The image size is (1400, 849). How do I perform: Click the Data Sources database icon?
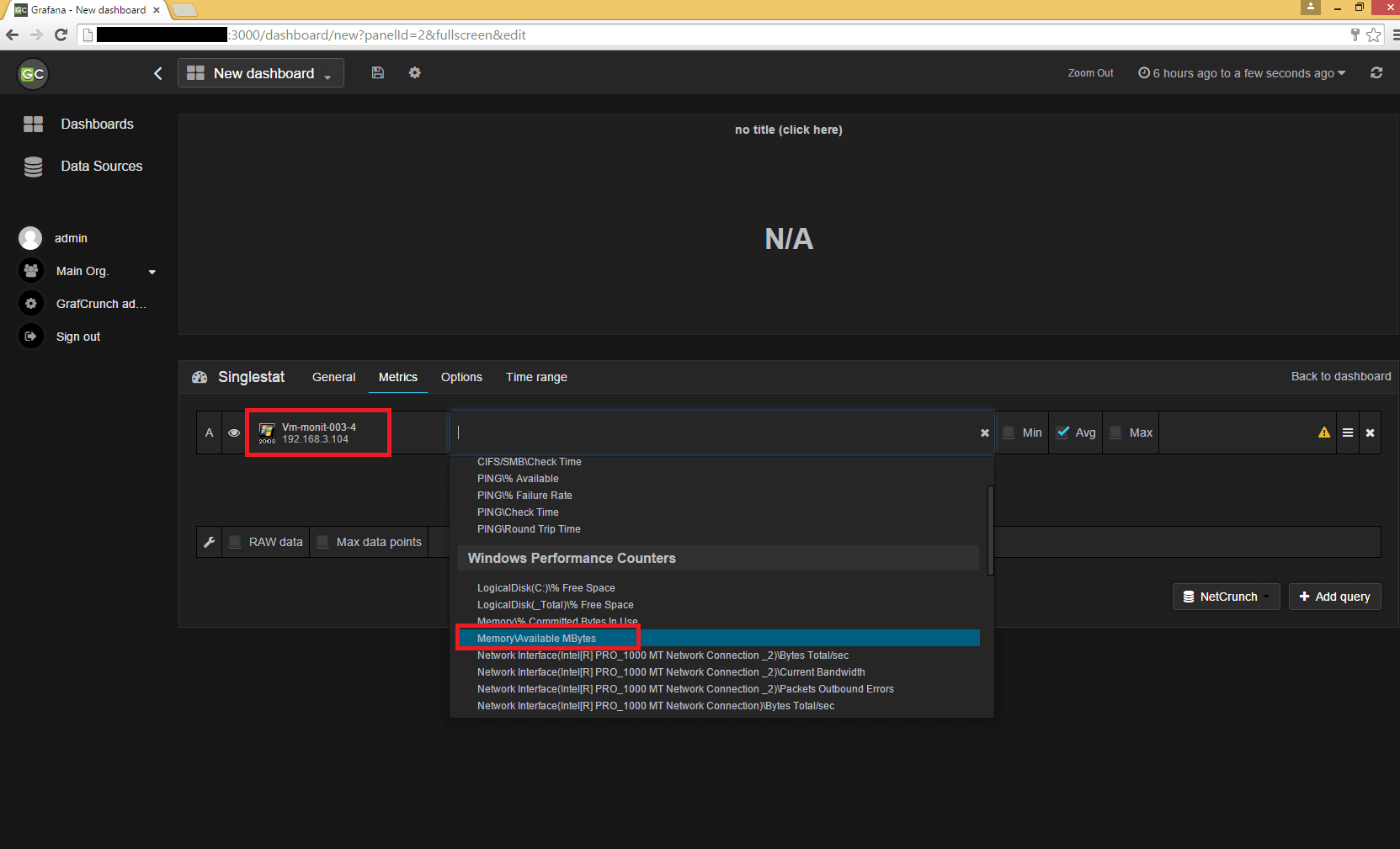33,167
